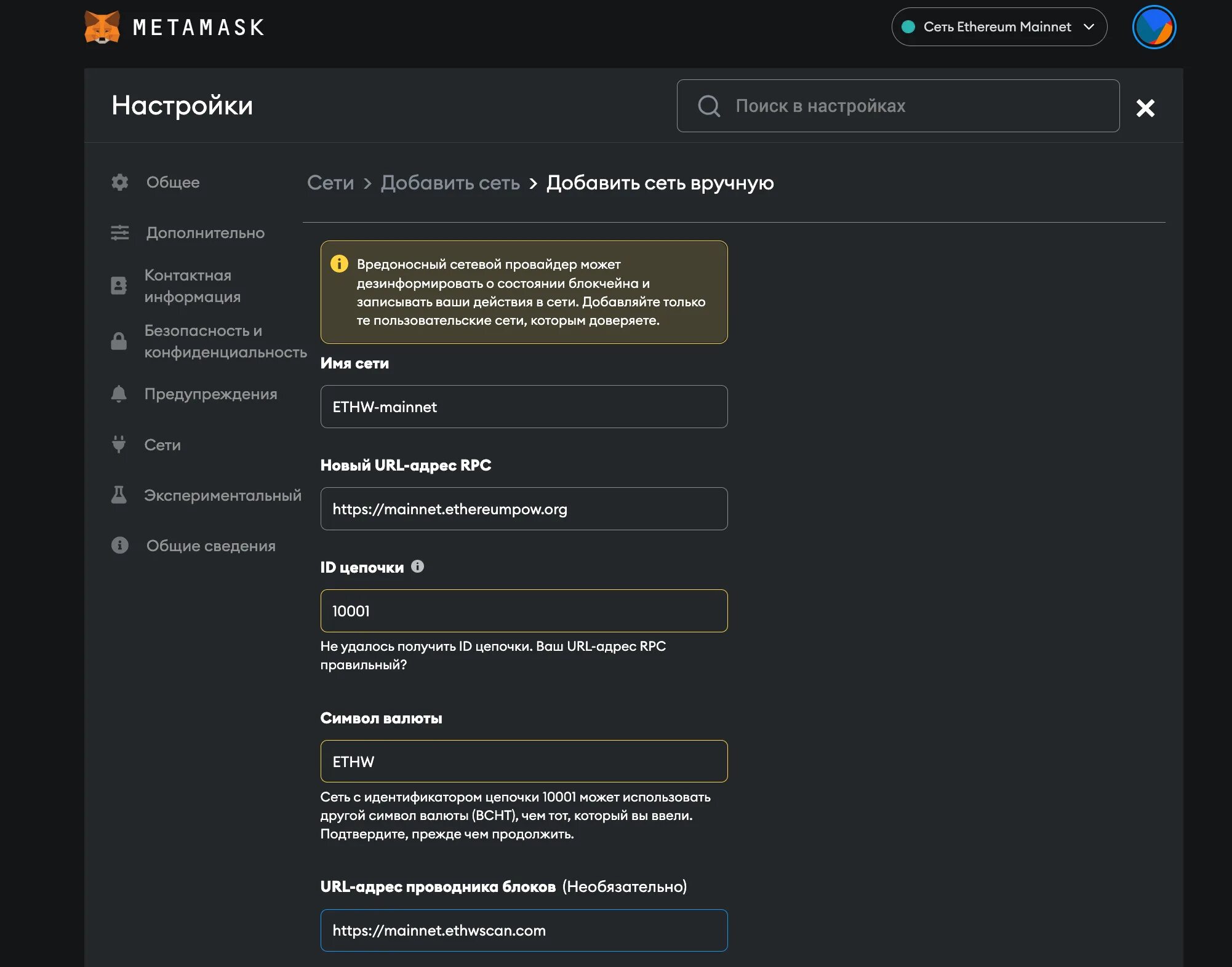Click the Имя сети label

click(x=354, y=363)
